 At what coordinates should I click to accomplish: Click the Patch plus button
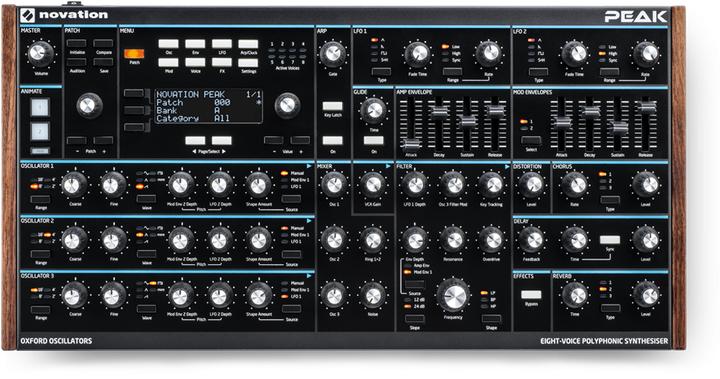[103, 141]
